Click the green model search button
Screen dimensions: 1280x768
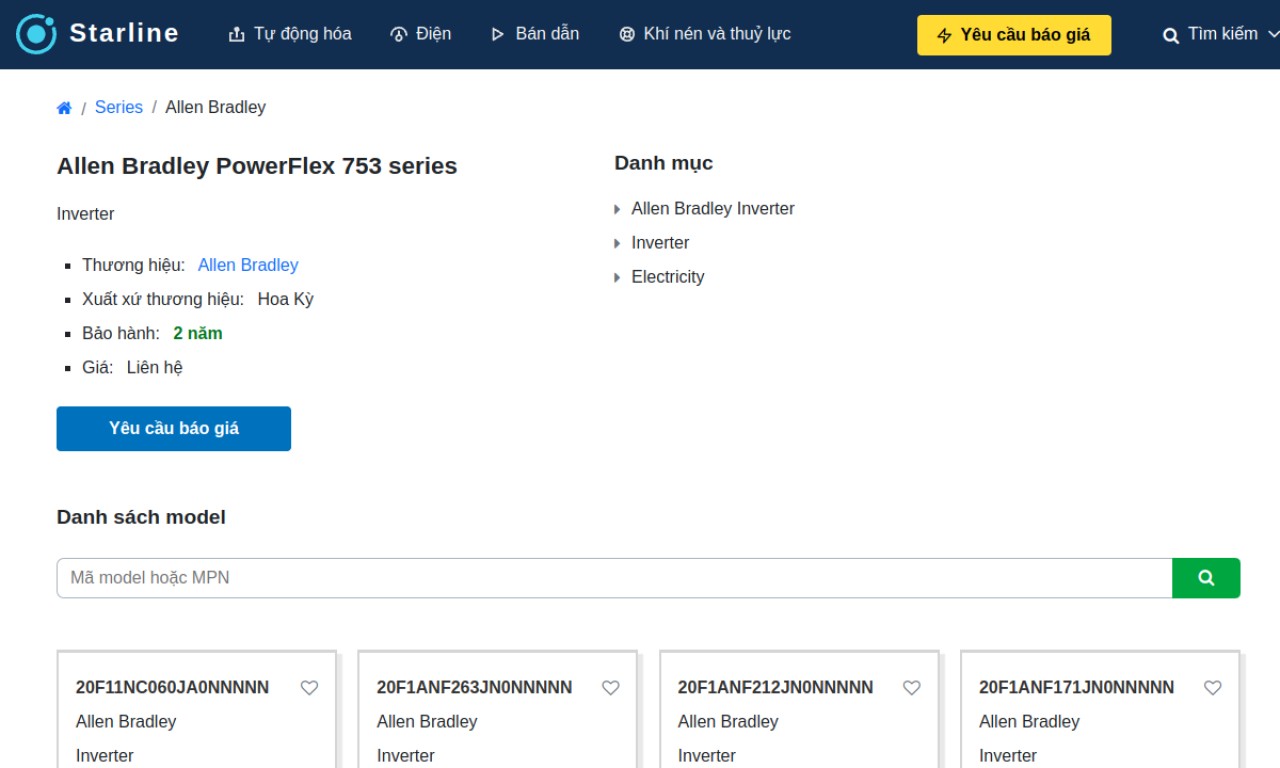click(1206, 578)
